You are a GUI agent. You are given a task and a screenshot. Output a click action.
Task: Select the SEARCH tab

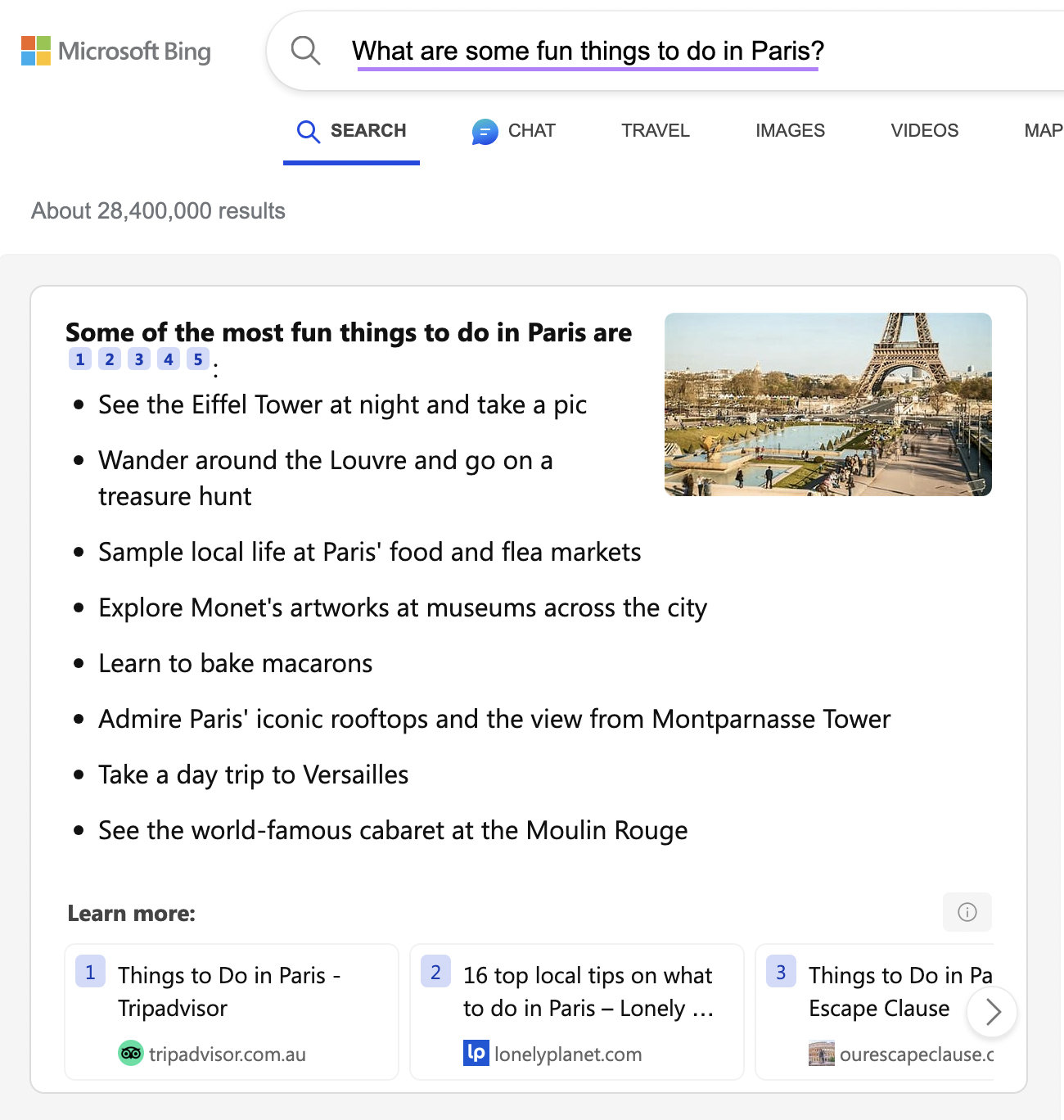pos(351,131)
